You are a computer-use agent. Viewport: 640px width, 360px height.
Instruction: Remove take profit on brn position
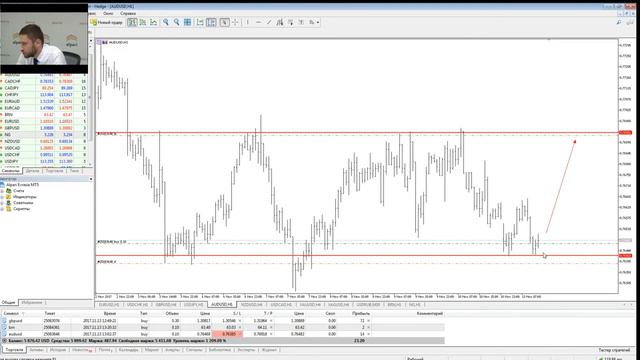click(x=271, y=327)
